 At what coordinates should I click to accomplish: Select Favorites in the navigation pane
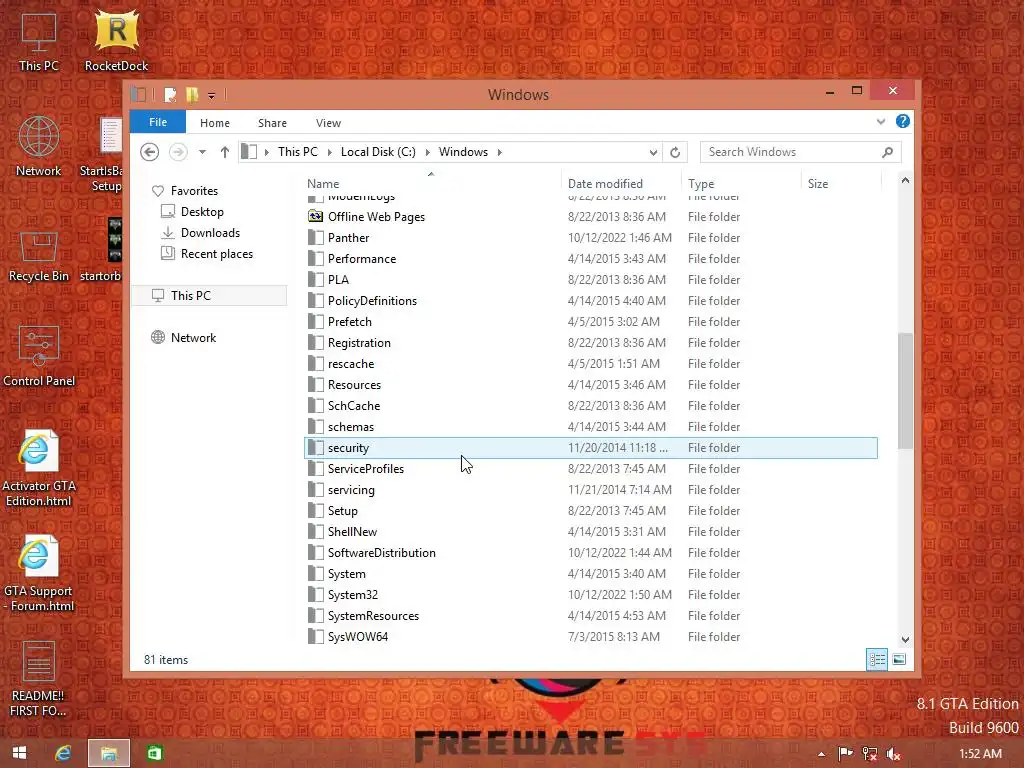(194, 191)
